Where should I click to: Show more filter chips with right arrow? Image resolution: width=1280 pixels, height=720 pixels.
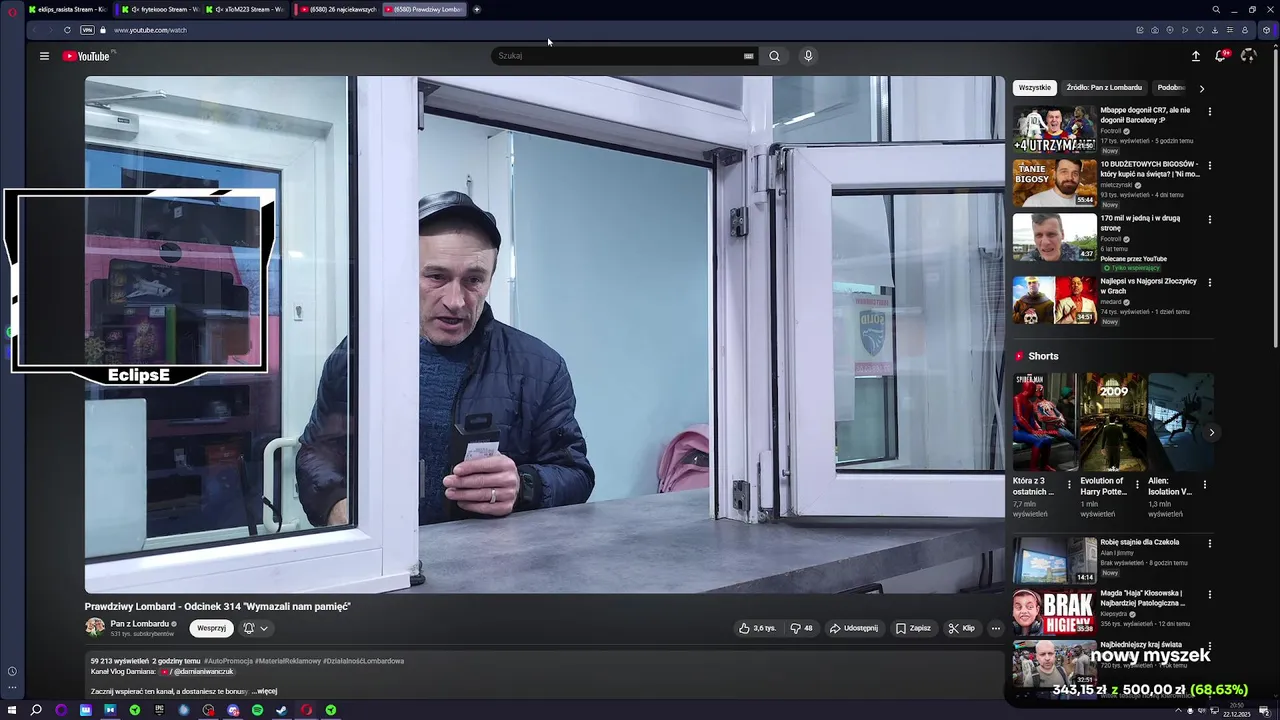coord(1202,88)
